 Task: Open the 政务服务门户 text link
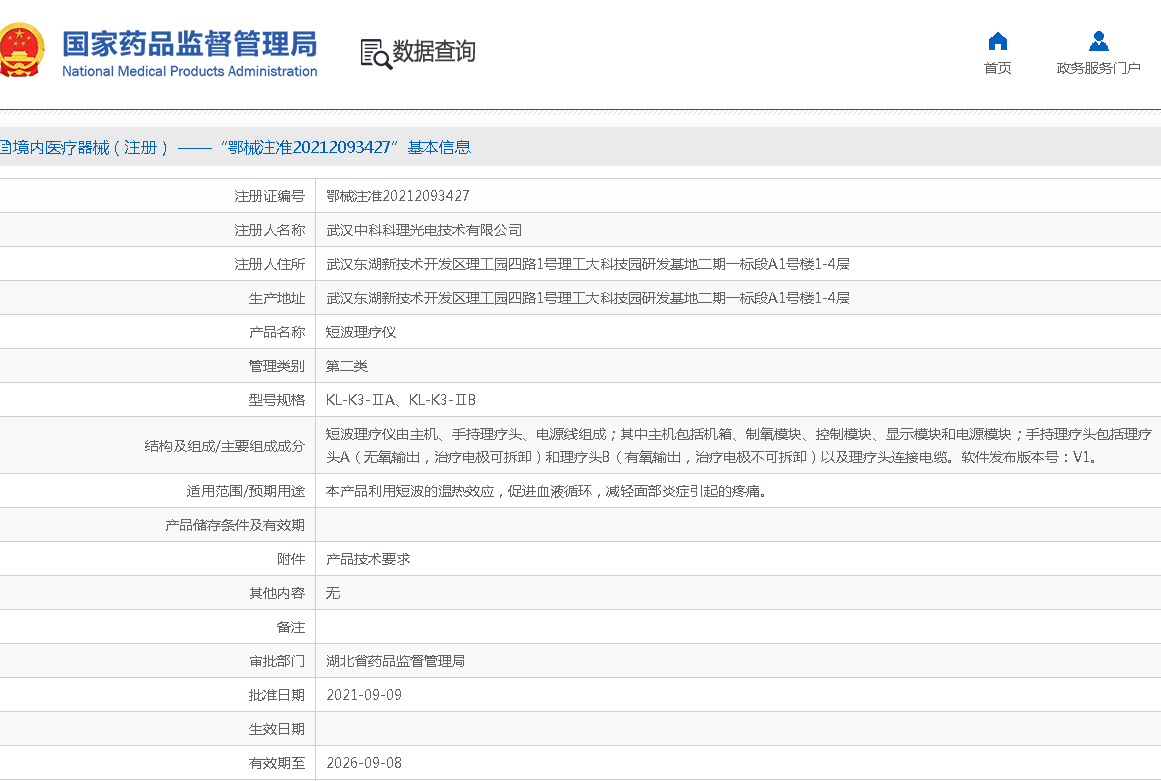(1098, 68)
